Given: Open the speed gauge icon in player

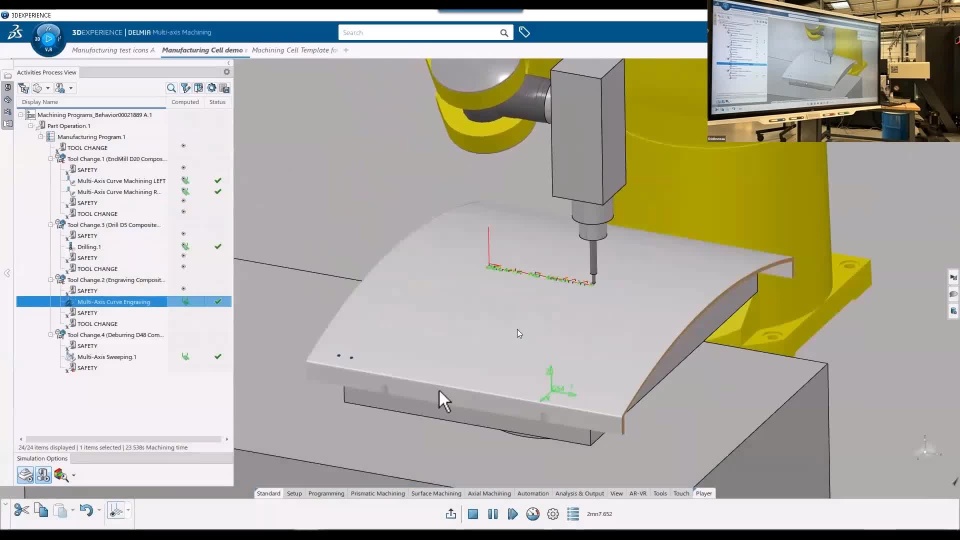Looking at the screenshot, I should tap(533, 514).
